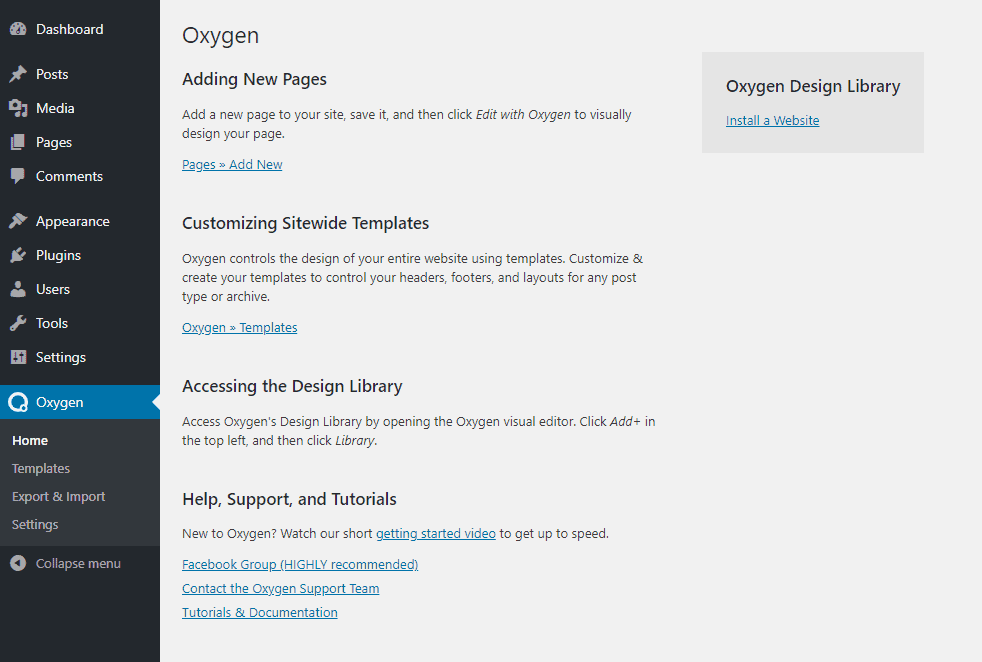Open Templates under the Oxygen menu

(x=41, y=467)
